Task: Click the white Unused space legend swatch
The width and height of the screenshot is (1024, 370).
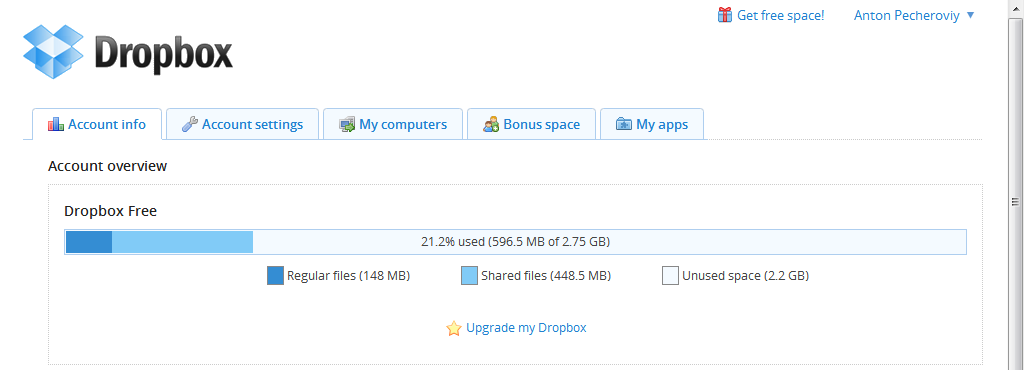Action: pos(671,275)
